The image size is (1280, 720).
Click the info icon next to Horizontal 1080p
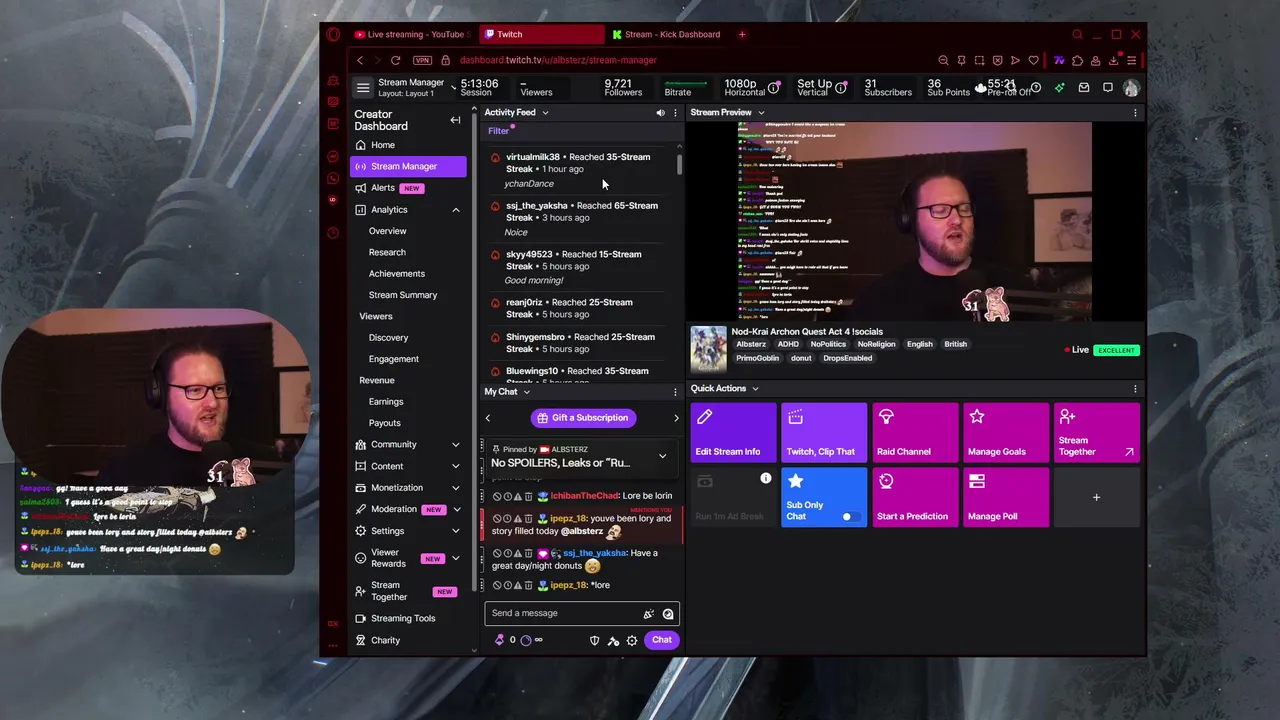tap(774, 88)
